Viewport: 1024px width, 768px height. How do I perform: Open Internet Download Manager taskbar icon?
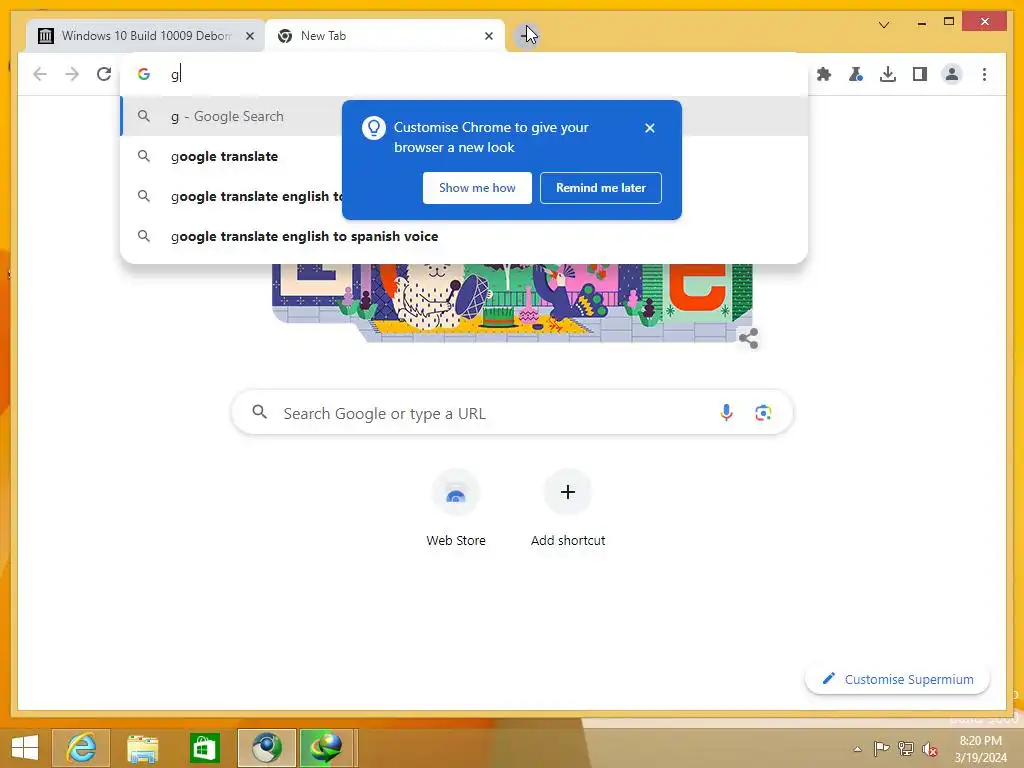click(327, 748)
